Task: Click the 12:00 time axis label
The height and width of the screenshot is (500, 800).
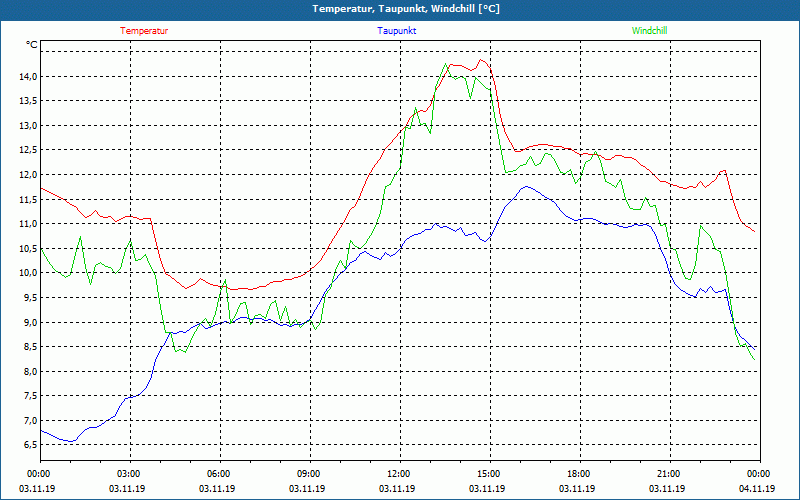Action: pyautogui.click(x=400, y=474)
